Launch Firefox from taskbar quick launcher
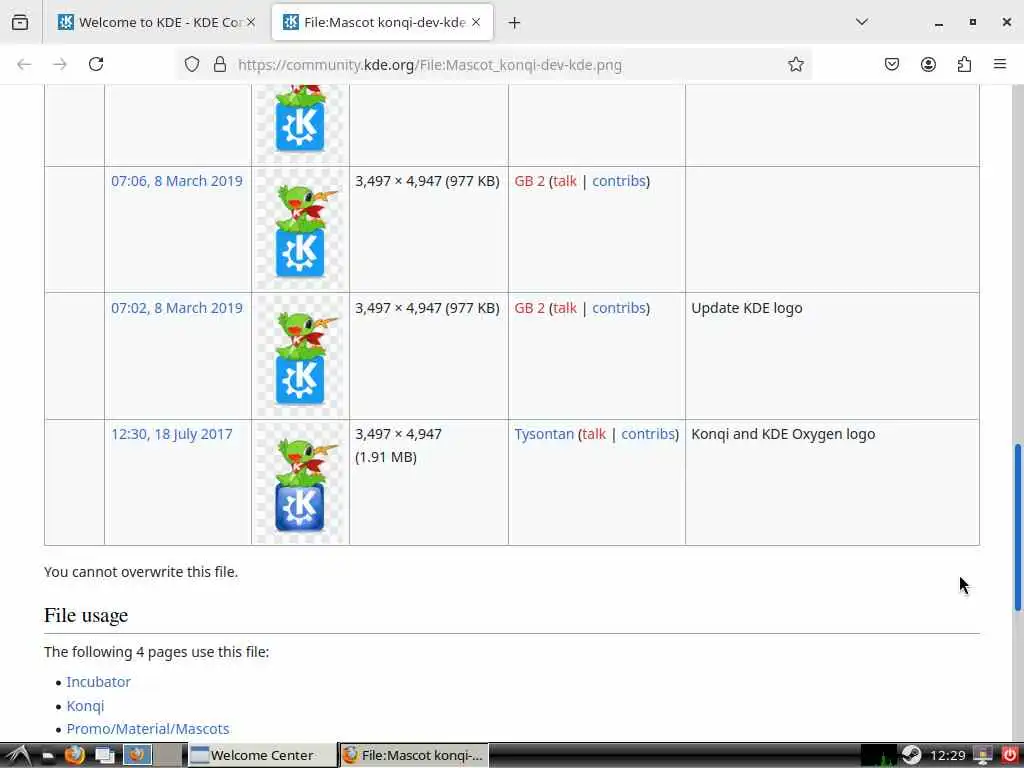Image resolution: width=1024 pixels, height=768 pixels. click(x=74, y=756)
